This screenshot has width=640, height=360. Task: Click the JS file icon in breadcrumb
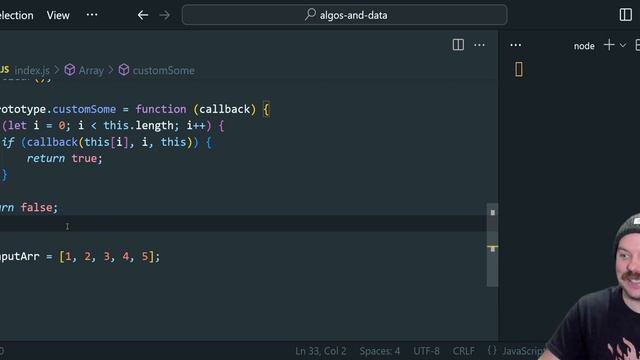point(4,69)
